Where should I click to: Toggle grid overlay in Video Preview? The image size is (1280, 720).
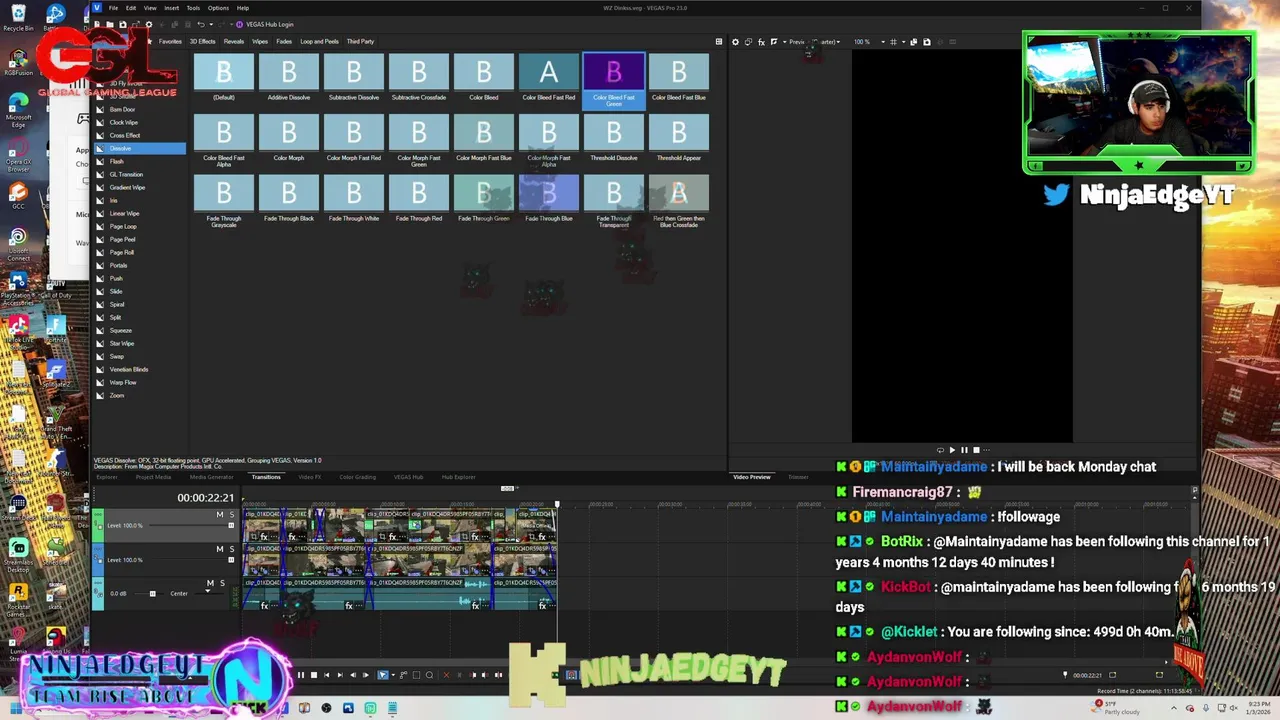click(894, 42)
